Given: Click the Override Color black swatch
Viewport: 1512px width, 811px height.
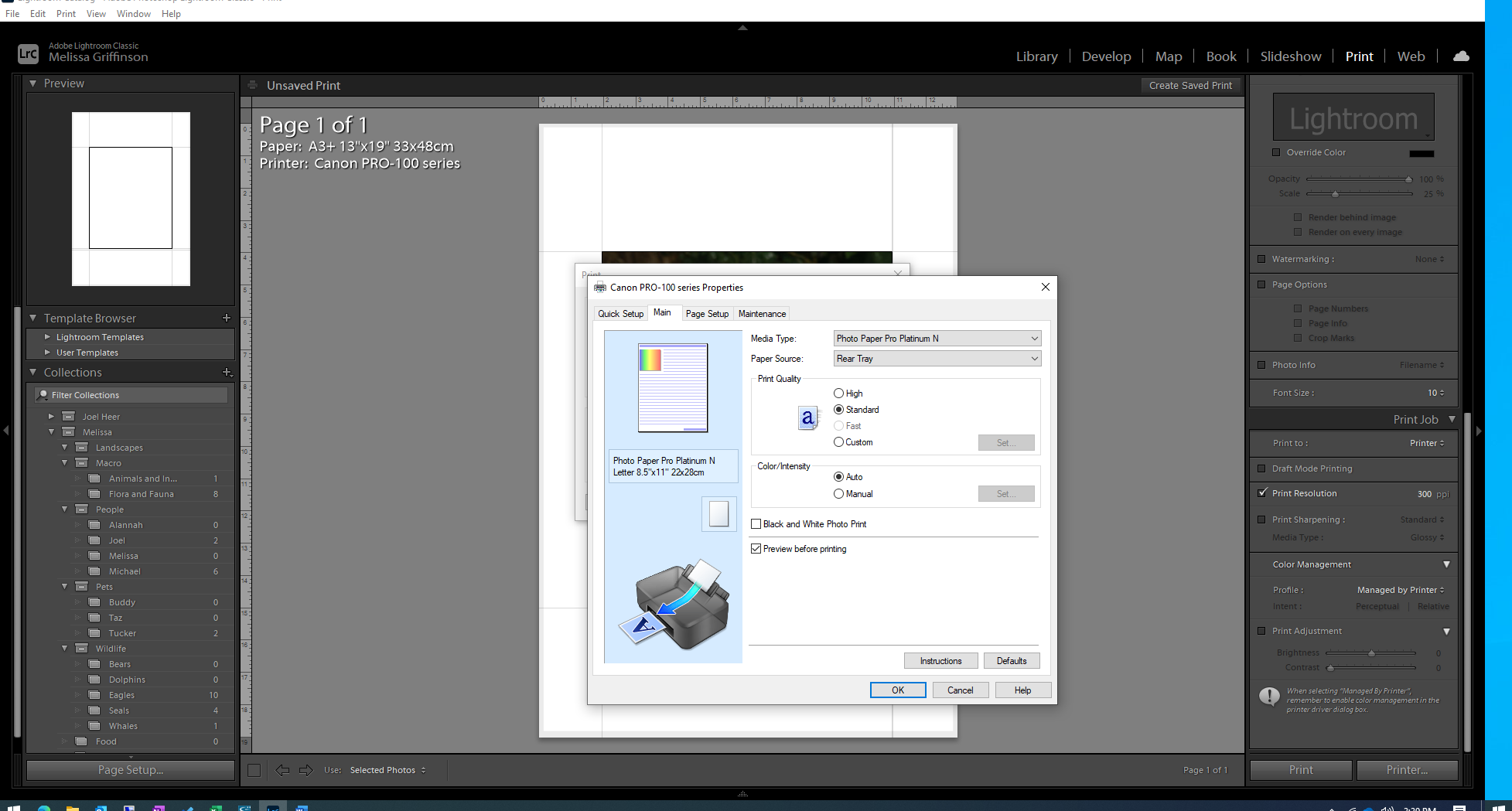Looking at the screenshot, I should point(1422,153).
